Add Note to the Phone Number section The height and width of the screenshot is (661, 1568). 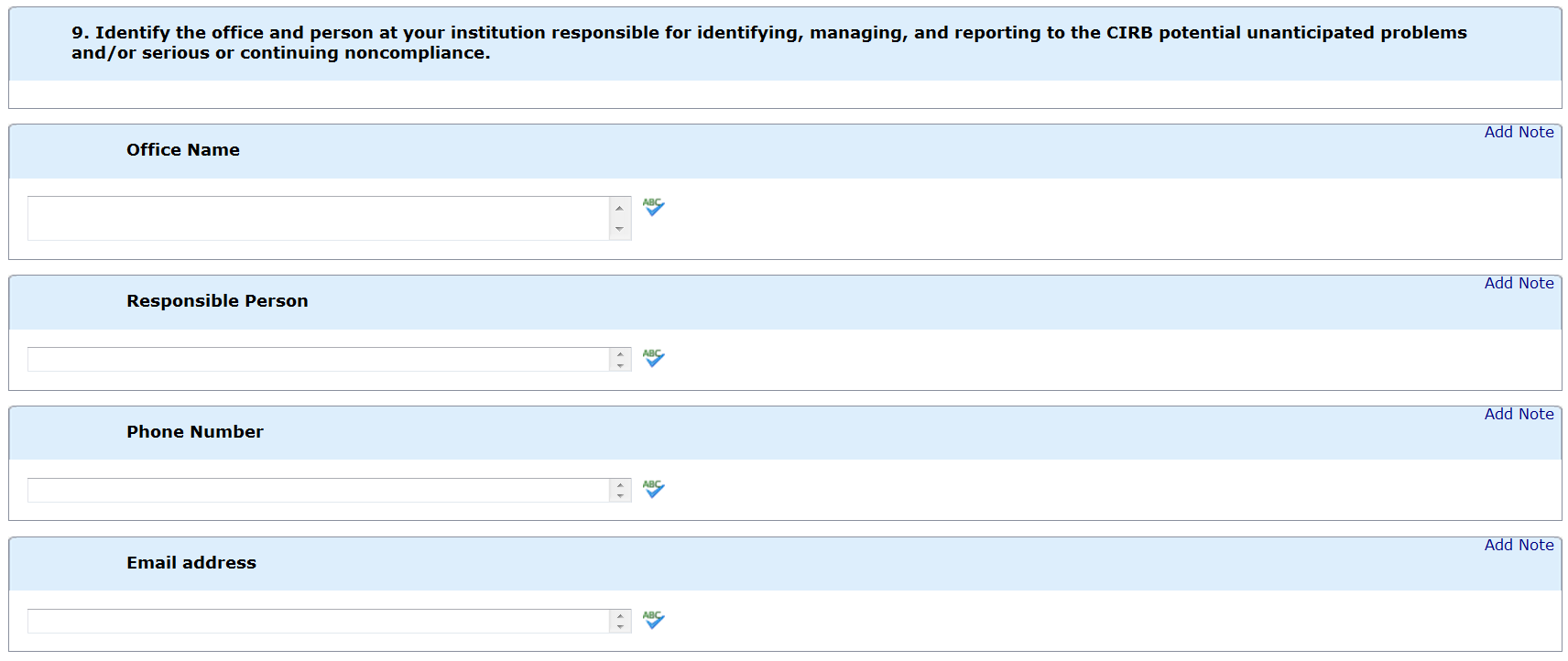tap(1519, 414)
